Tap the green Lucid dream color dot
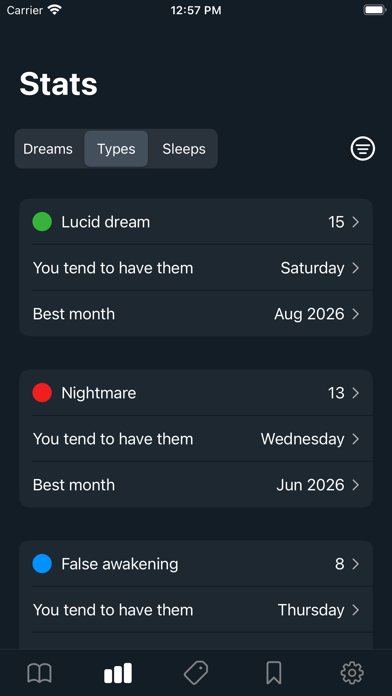 tap(42, 222)
